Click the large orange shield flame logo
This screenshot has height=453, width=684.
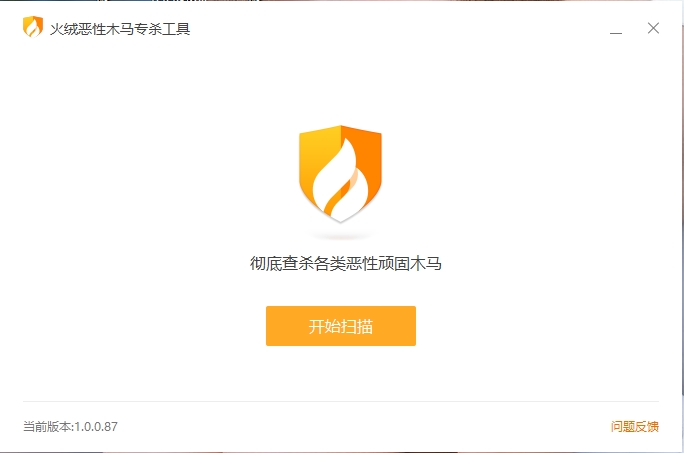tap(340, 174)
